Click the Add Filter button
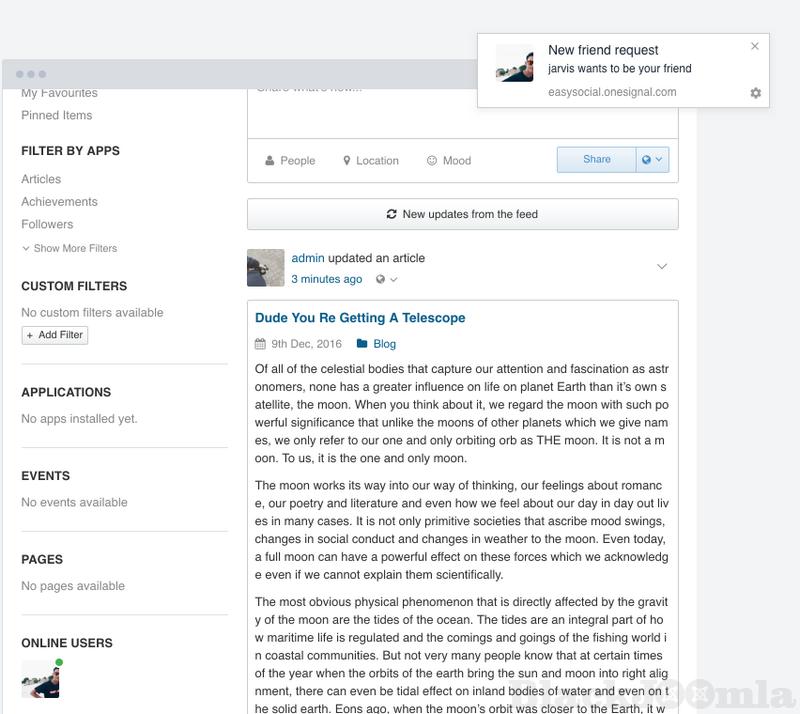Screen dimensions: 800x714 pos(55,335)
